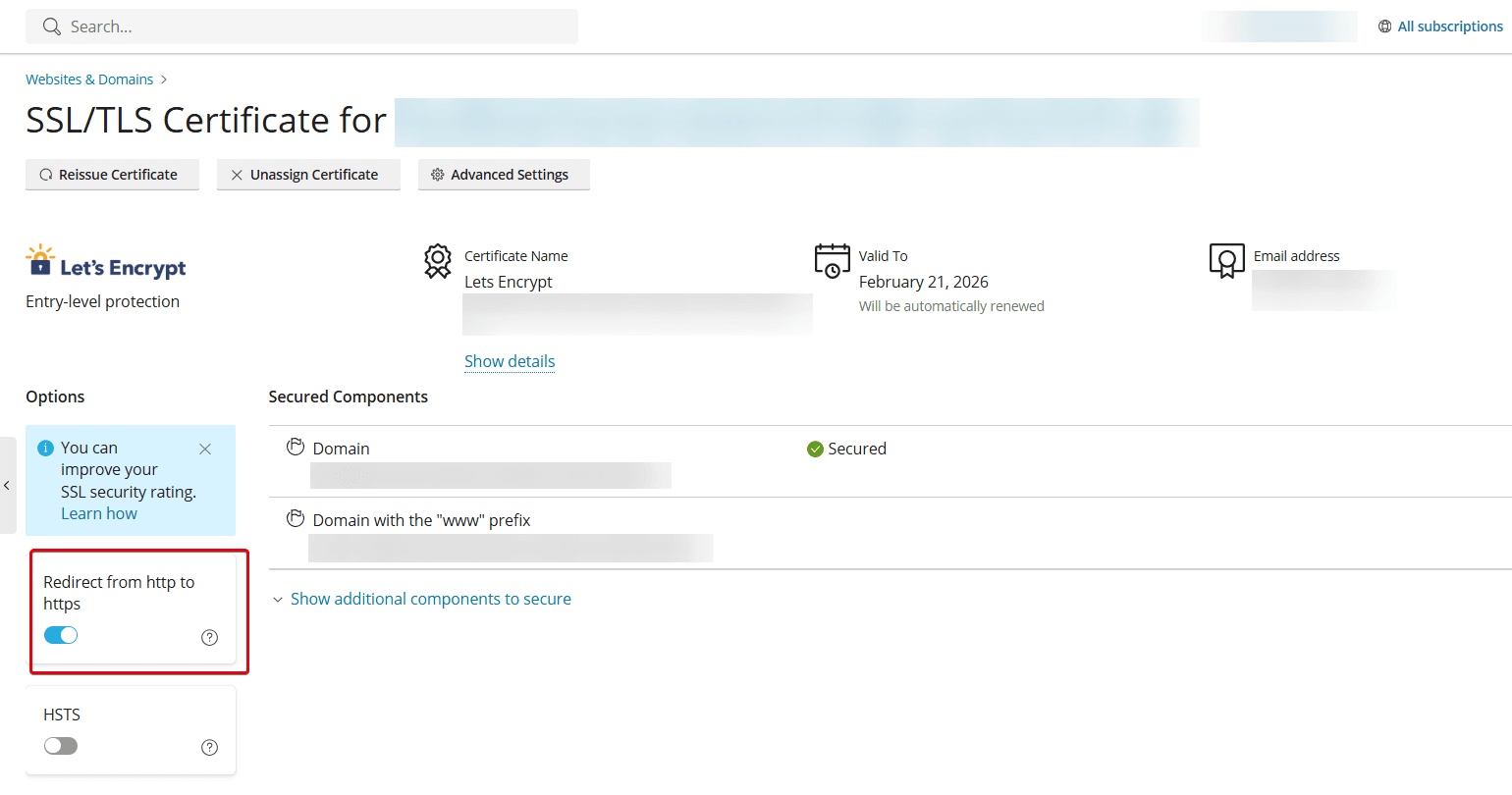
Task: Click the Reissue Certificate refresh icon
Action: 46,174
